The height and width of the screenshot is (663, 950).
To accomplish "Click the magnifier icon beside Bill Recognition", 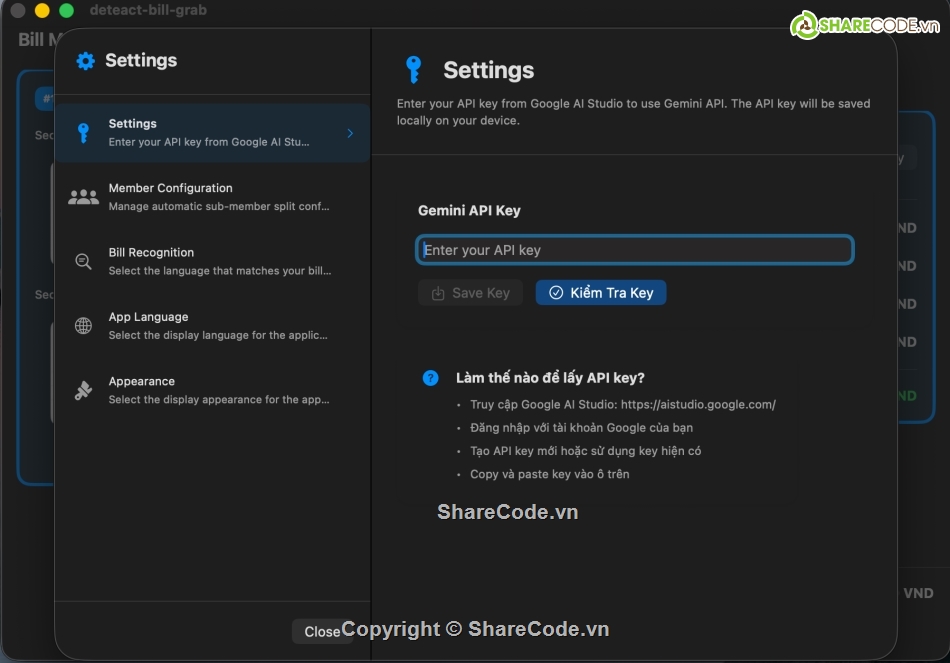I will 84,261.
